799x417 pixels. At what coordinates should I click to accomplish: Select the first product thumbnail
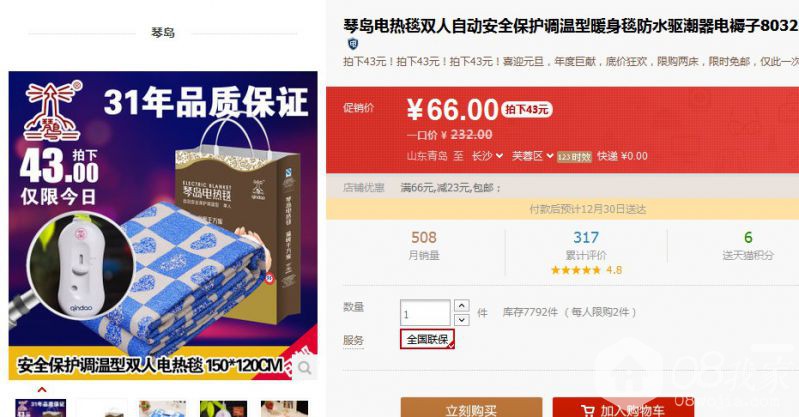(x=41, y=408)
